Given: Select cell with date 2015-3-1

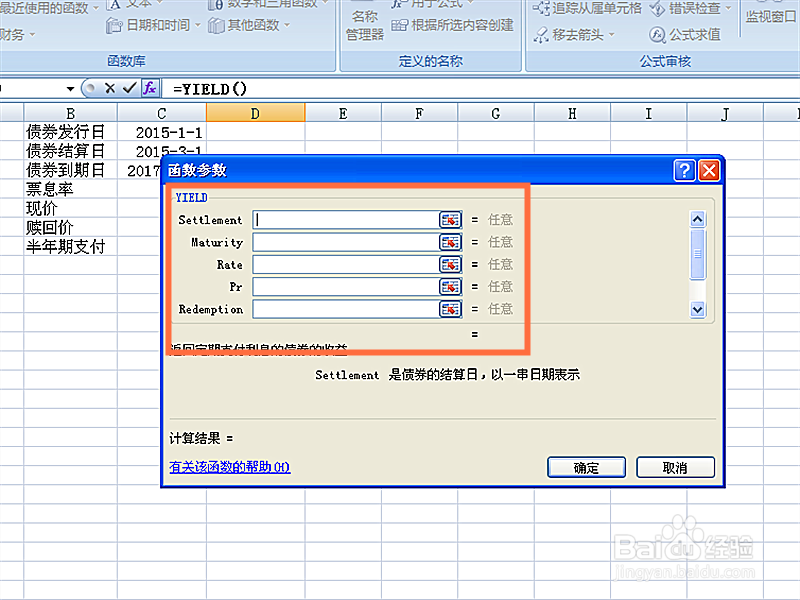Looking at the screenshot, I should pos(162,151).
